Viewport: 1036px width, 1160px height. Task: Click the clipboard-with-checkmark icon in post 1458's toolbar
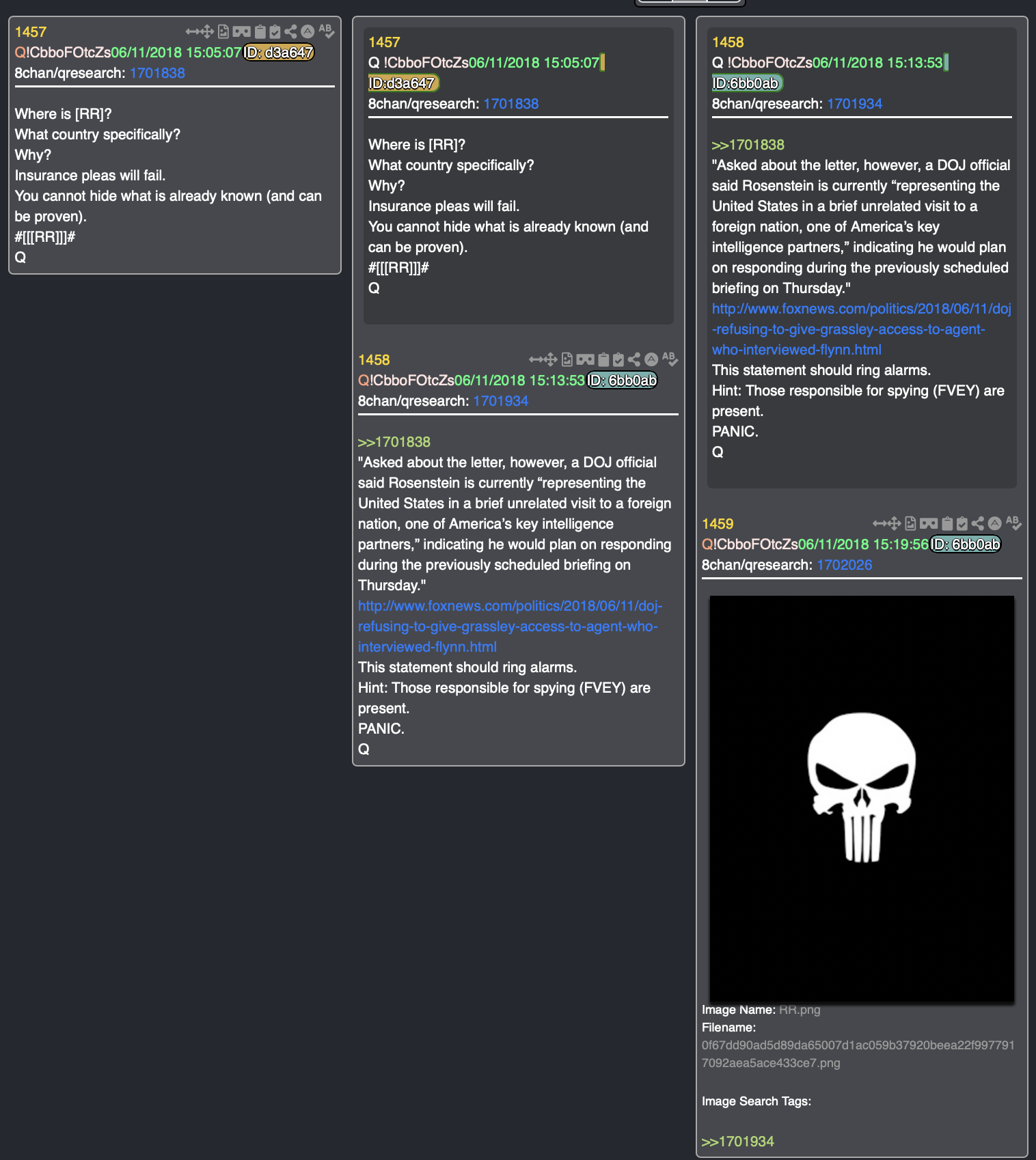[618, 359]
